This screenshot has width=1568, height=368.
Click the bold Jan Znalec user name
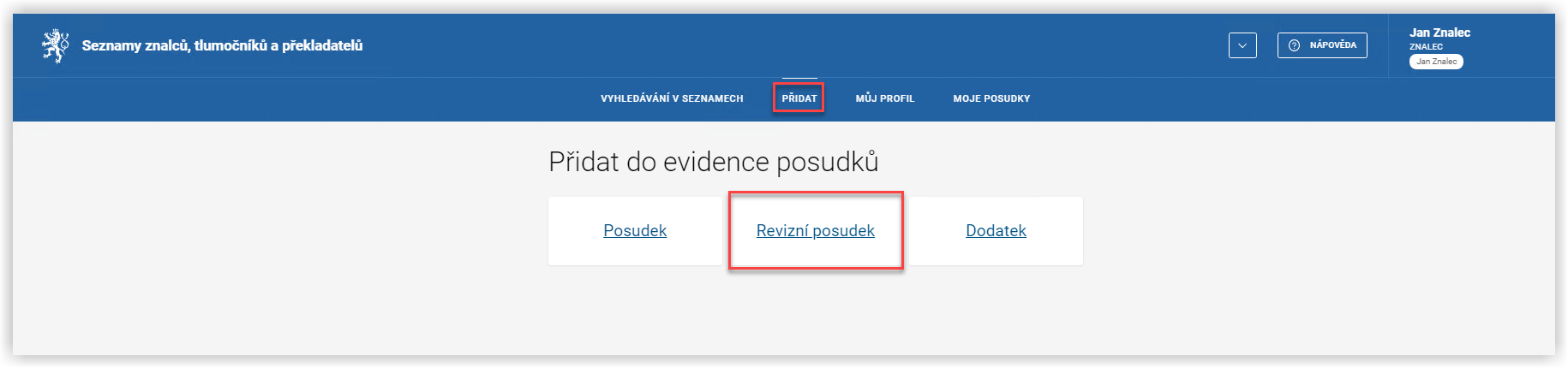1439,33
